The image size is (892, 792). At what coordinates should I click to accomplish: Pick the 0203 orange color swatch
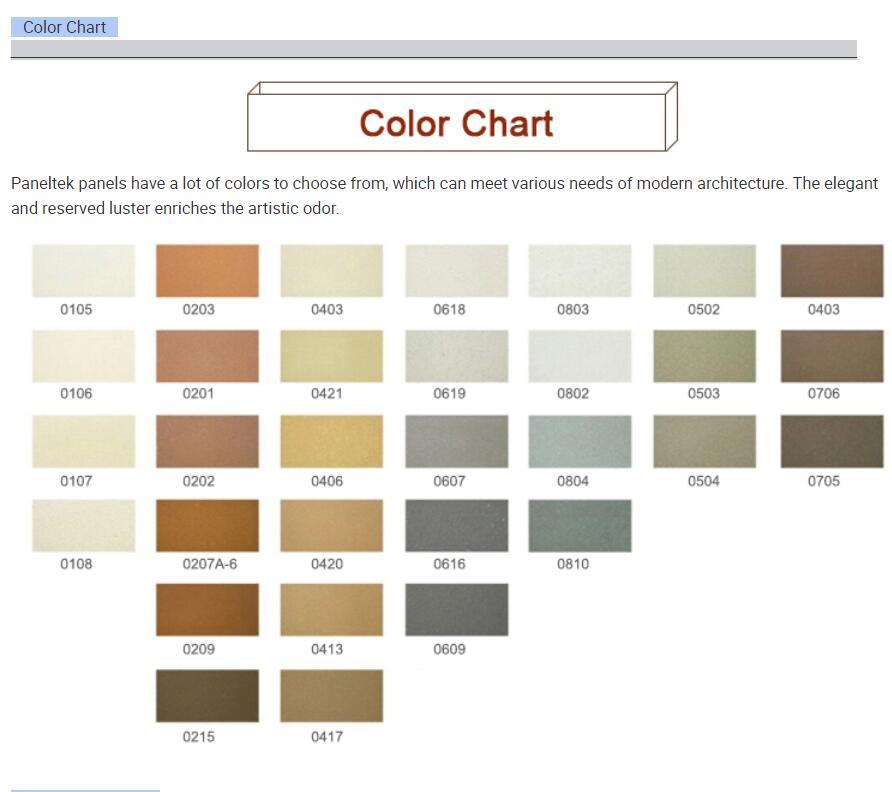pyautogui.click(x=208, y=271)
